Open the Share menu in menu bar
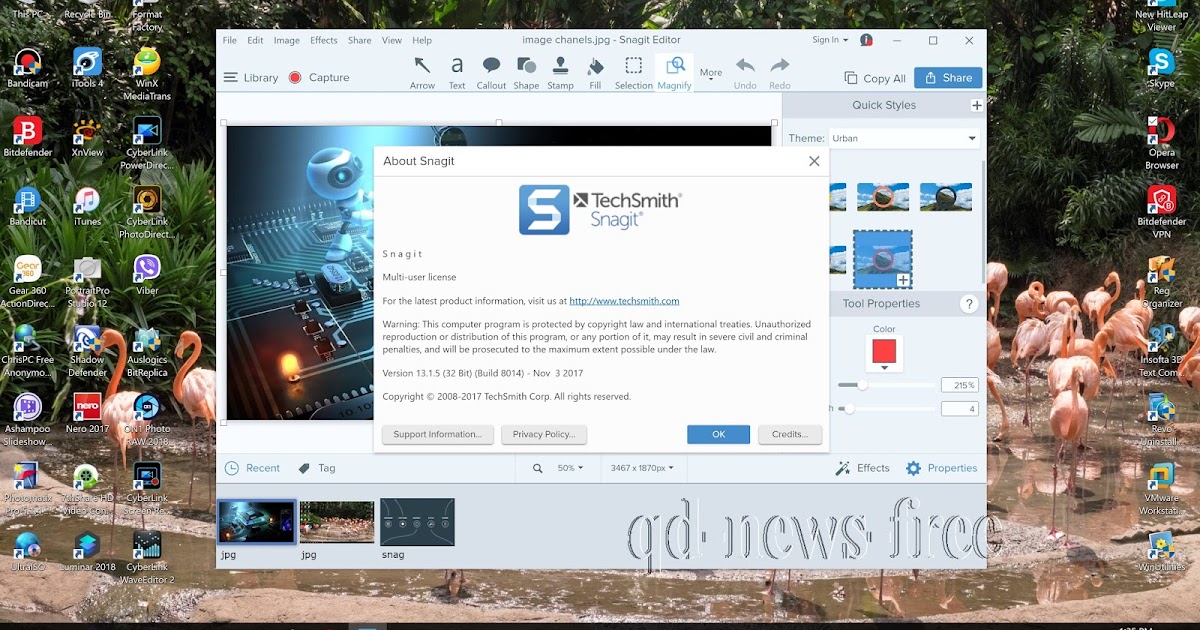This screenshot has height=630, width=1200. (360, 40)
